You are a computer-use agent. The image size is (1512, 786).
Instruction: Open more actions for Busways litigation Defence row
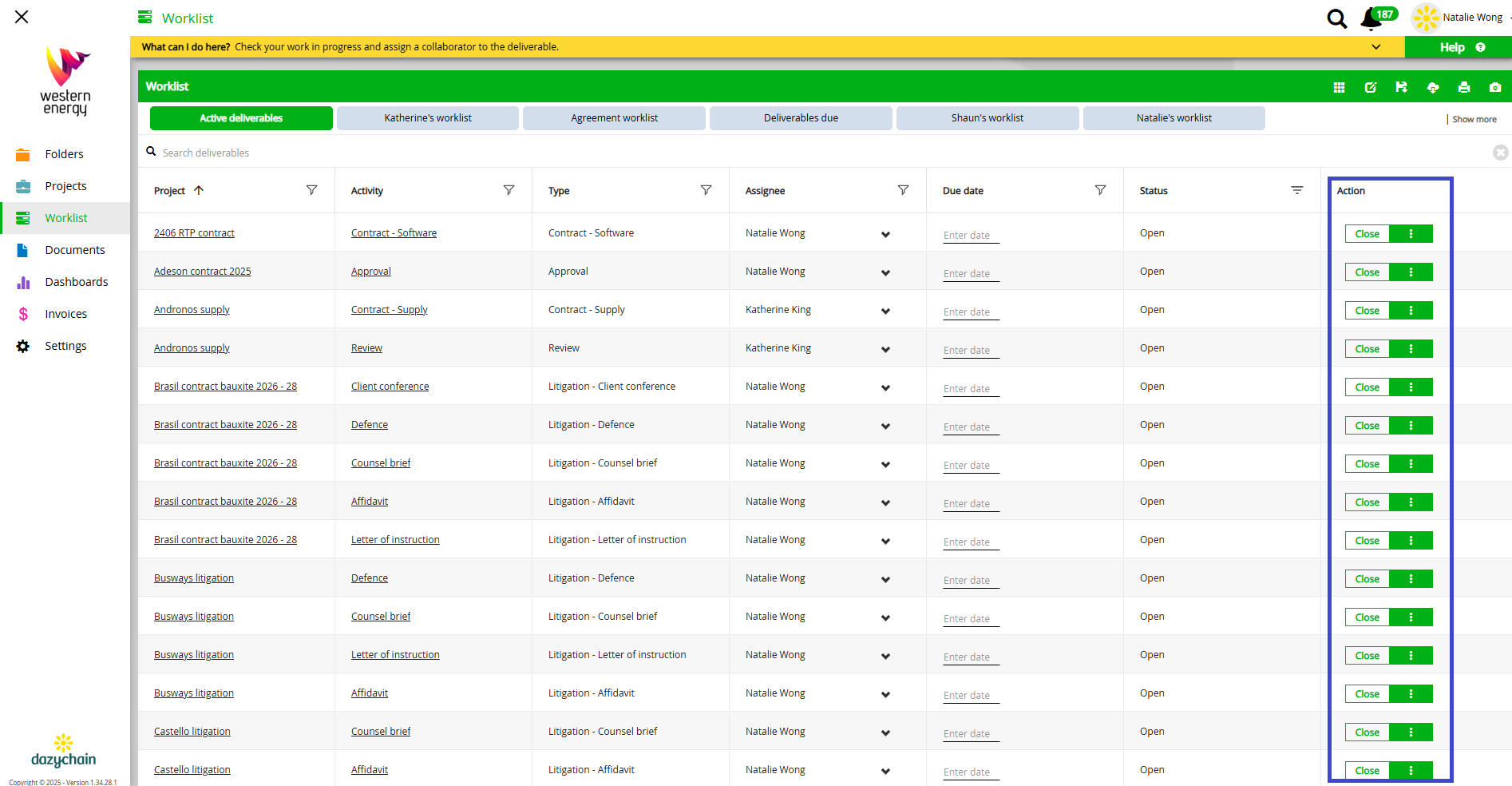pos(1411,578)
